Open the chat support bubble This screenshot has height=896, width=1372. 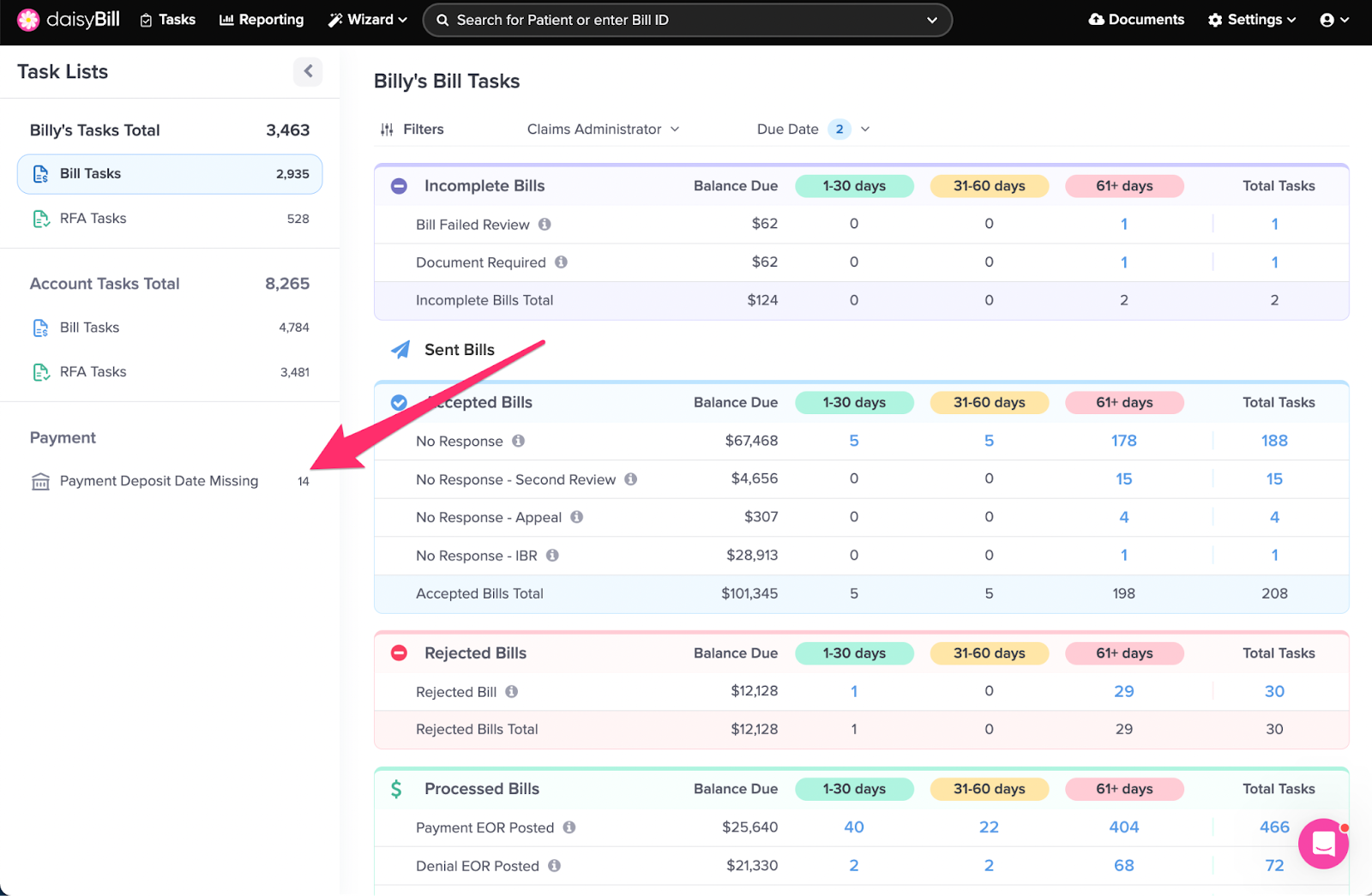[x=1323, y=844]
